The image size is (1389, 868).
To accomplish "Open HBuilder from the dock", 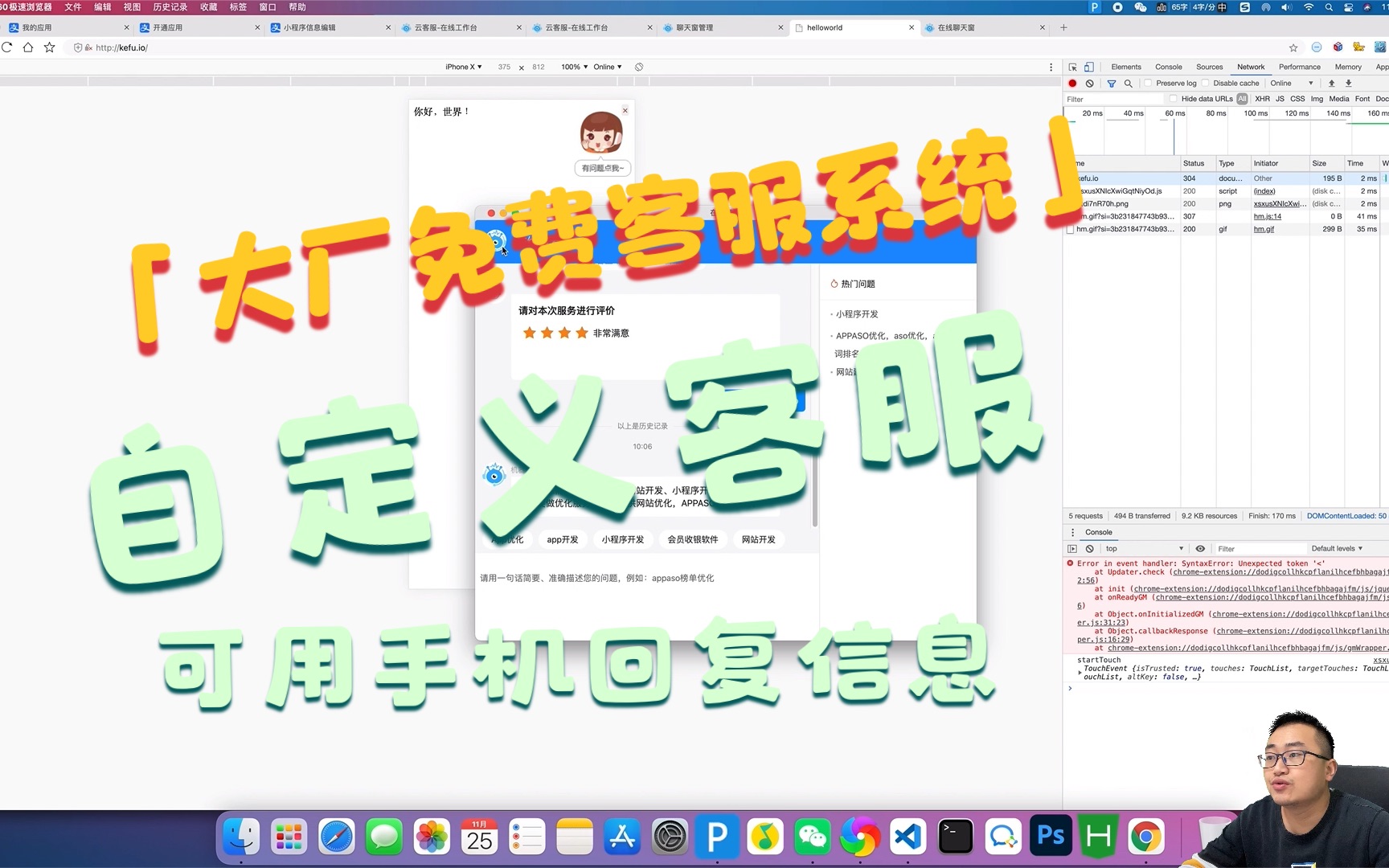I will [x=1098, y=837].
